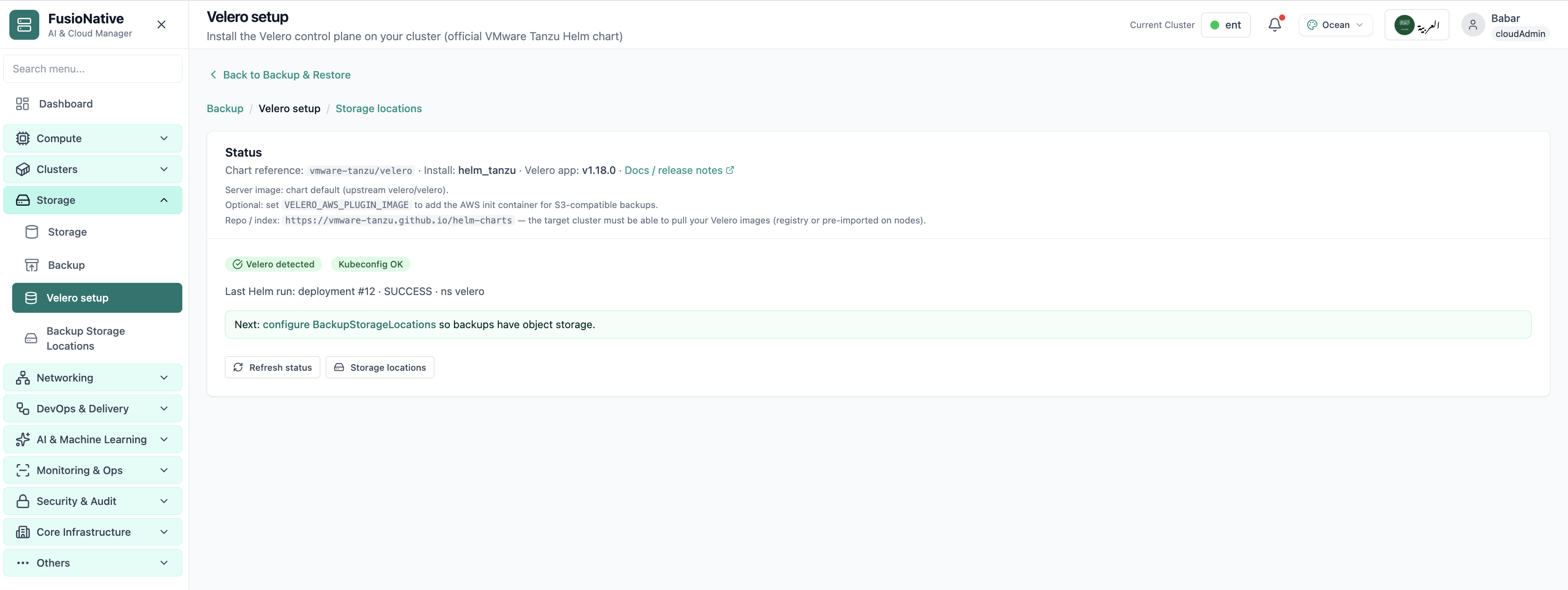Click the Dashboard grid icon

22,103
